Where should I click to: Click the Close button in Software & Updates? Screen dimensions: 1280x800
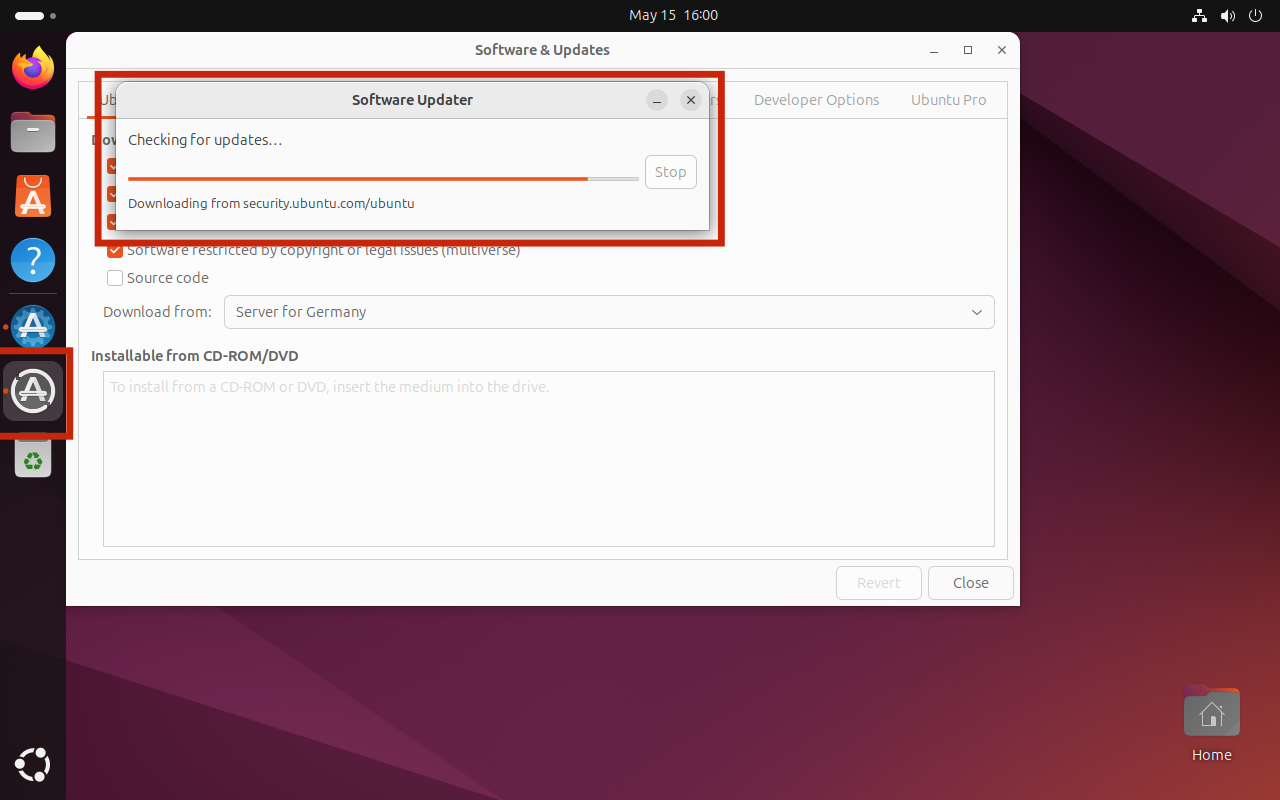click(x=970, y=583)
